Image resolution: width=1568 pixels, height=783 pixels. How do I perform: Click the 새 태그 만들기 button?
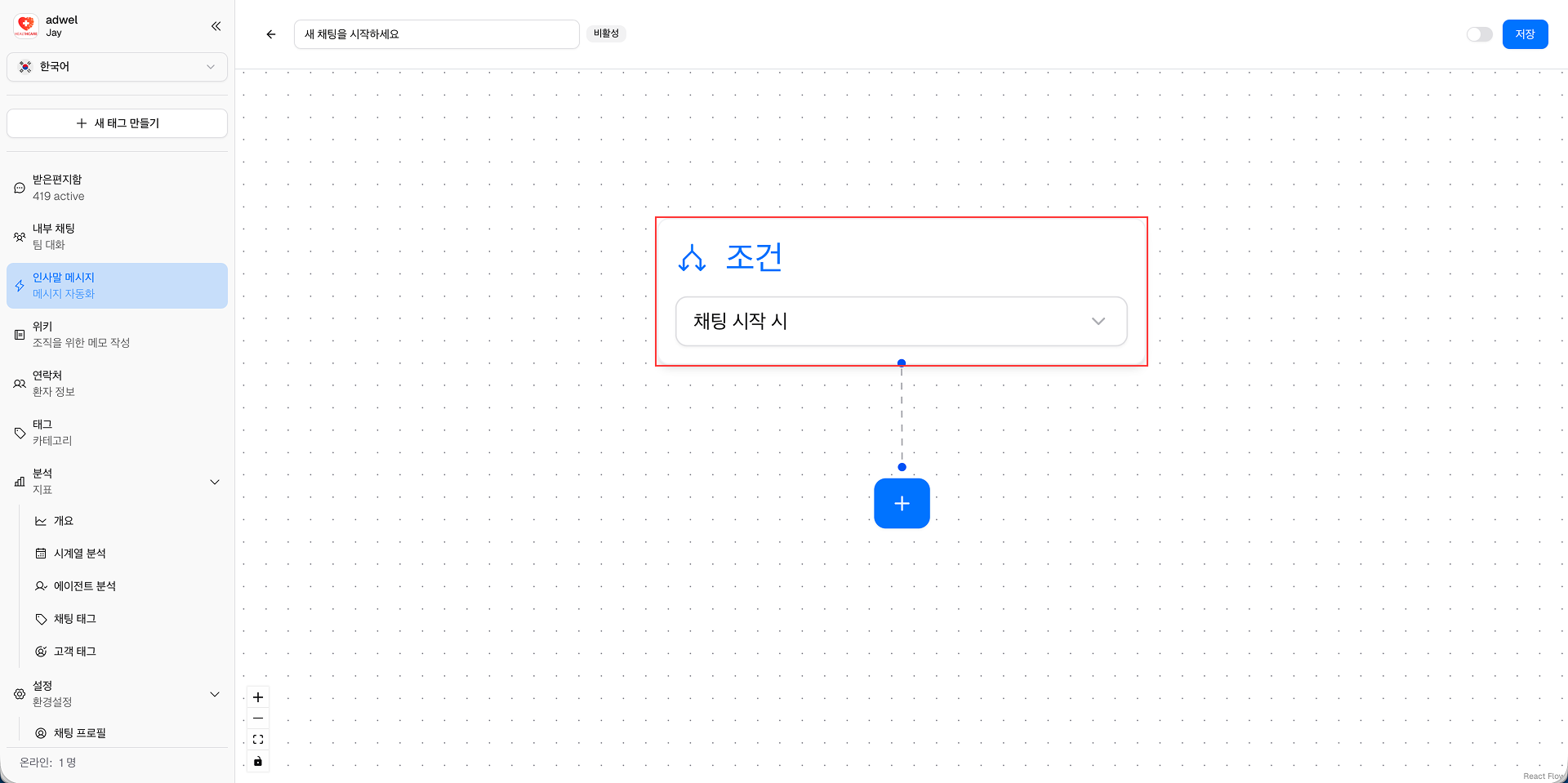tap(117, 122)
